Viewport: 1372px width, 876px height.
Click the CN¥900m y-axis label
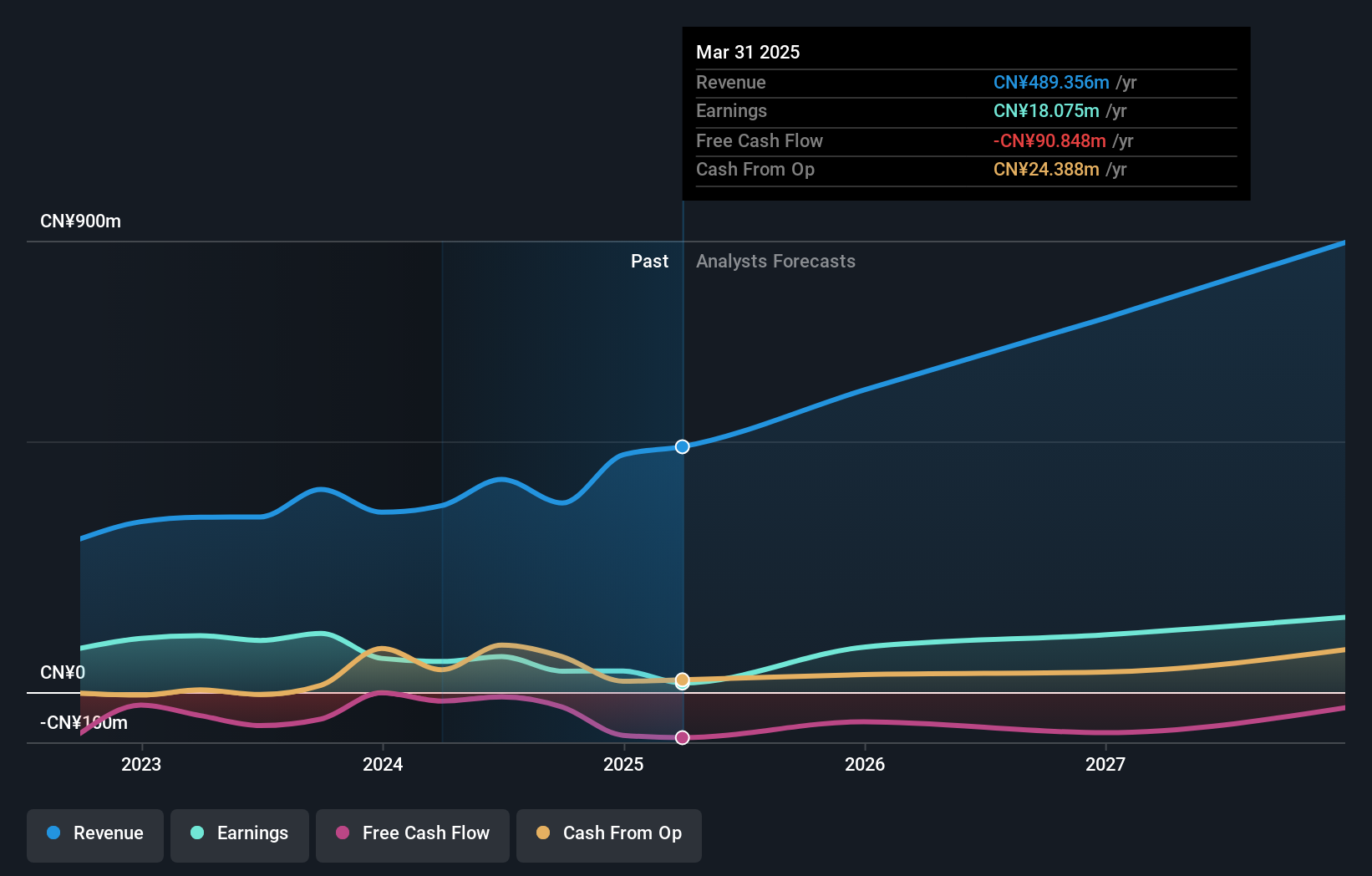pyautogui.click(x=80, y=222)
